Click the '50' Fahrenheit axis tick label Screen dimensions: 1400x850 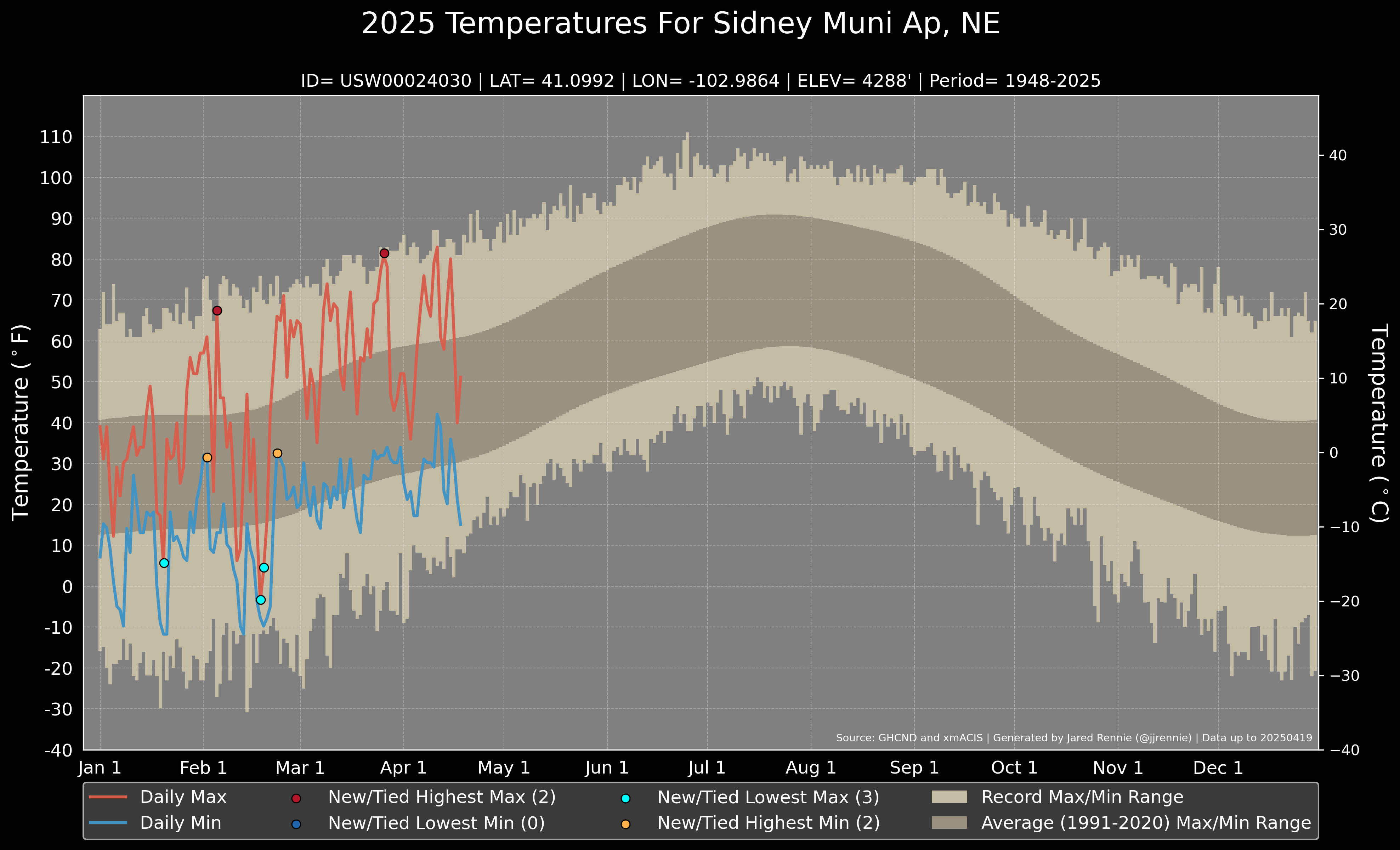click(62, 382)
